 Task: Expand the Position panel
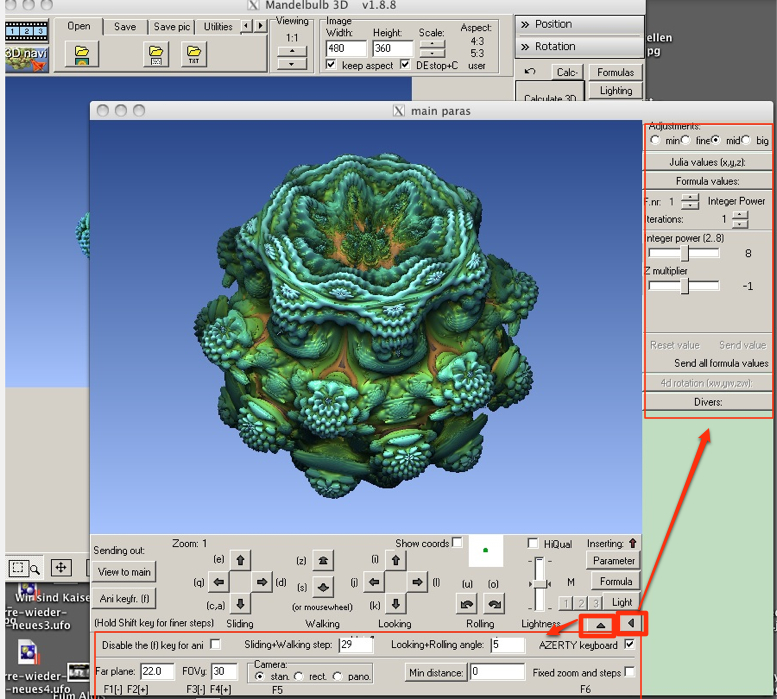[x=580, y=24]
